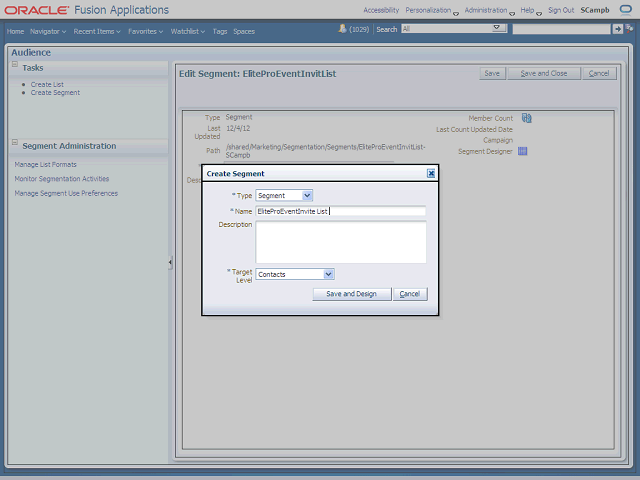Screen dimensions: 640x480
Task: Open the Type dropdown in dialog
Action: click(x=307, y=196)
